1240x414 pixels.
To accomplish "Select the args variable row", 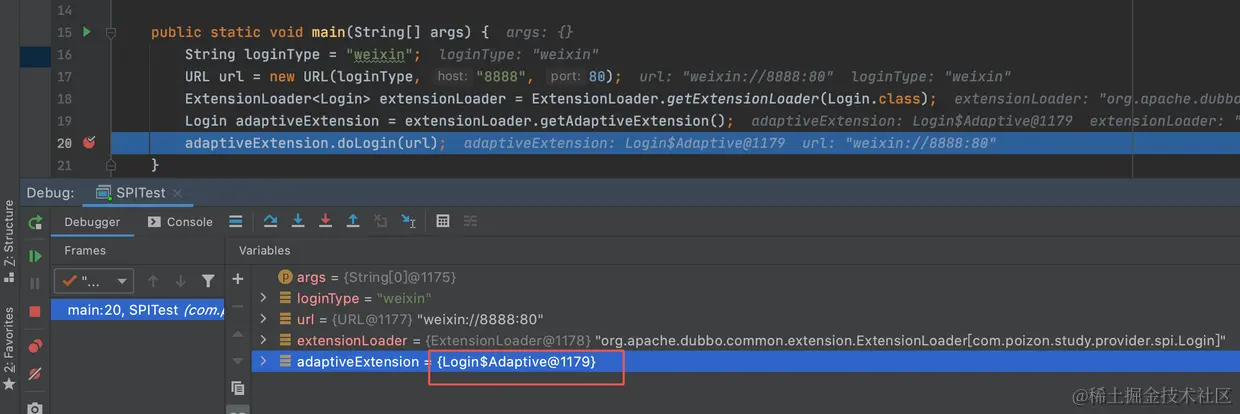I will [x=746, y=277].
